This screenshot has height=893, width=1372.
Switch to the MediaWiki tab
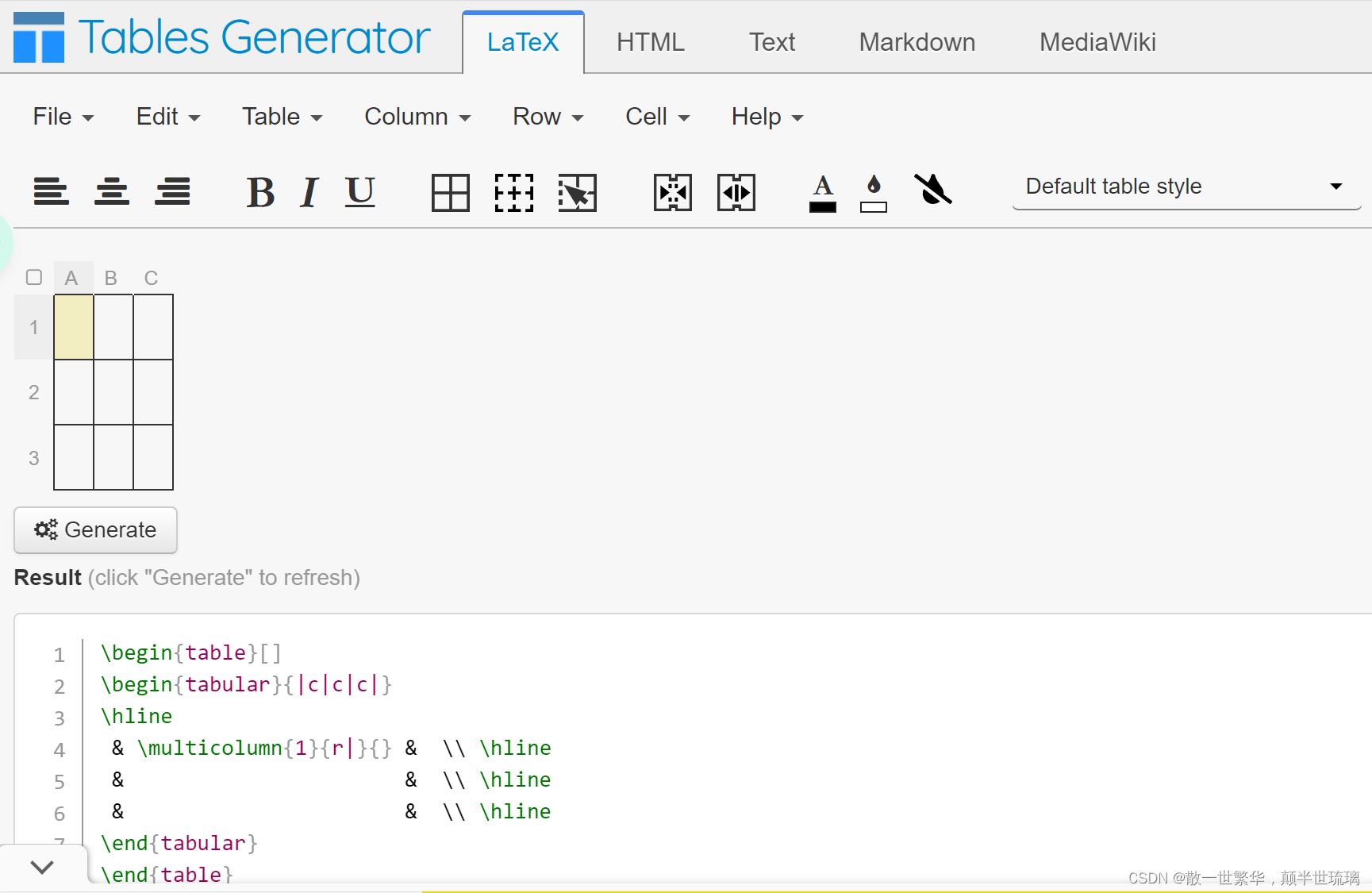[x=1097, y=42]
